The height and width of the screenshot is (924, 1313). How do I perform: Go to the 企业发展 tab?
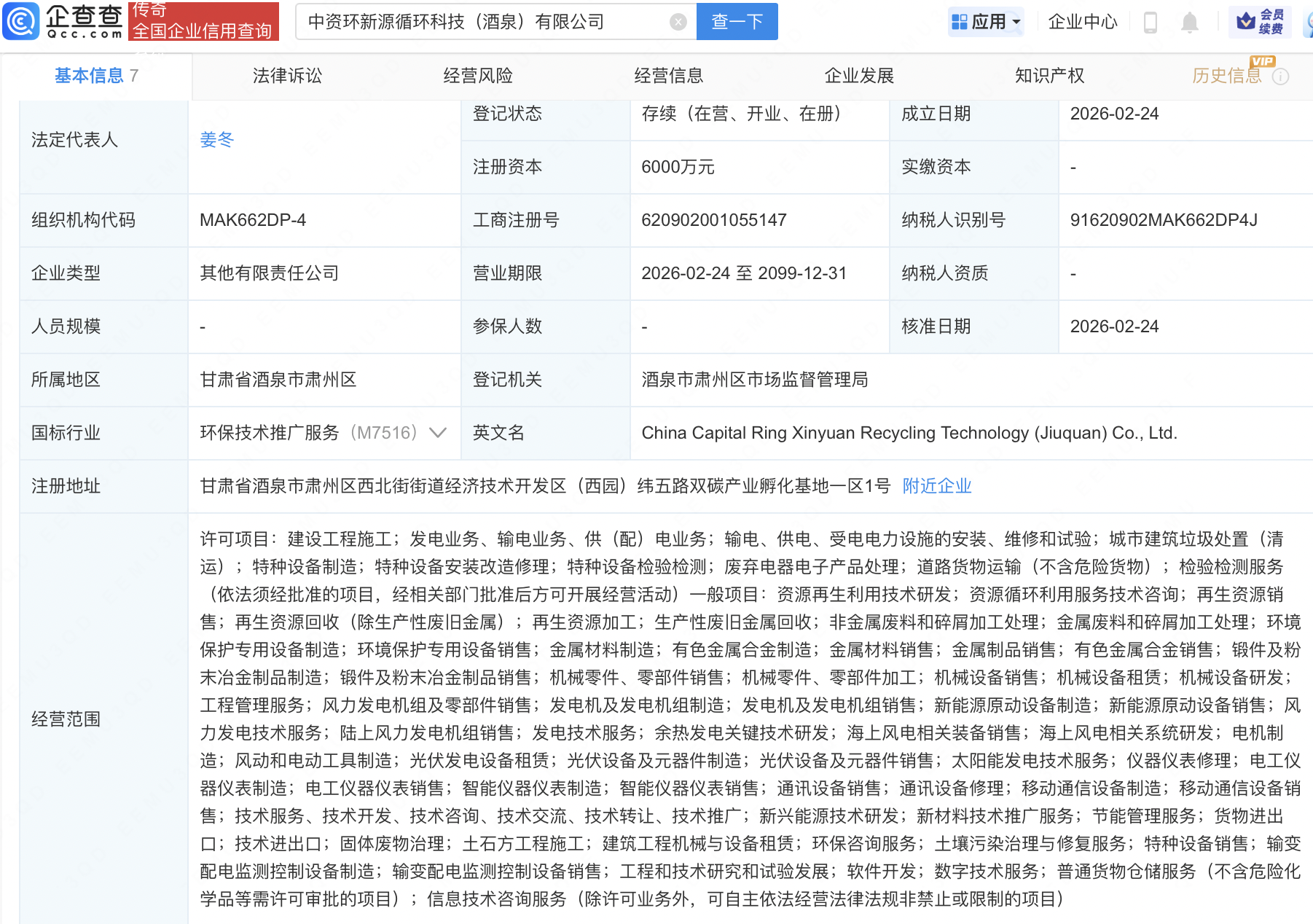[859, 76]
